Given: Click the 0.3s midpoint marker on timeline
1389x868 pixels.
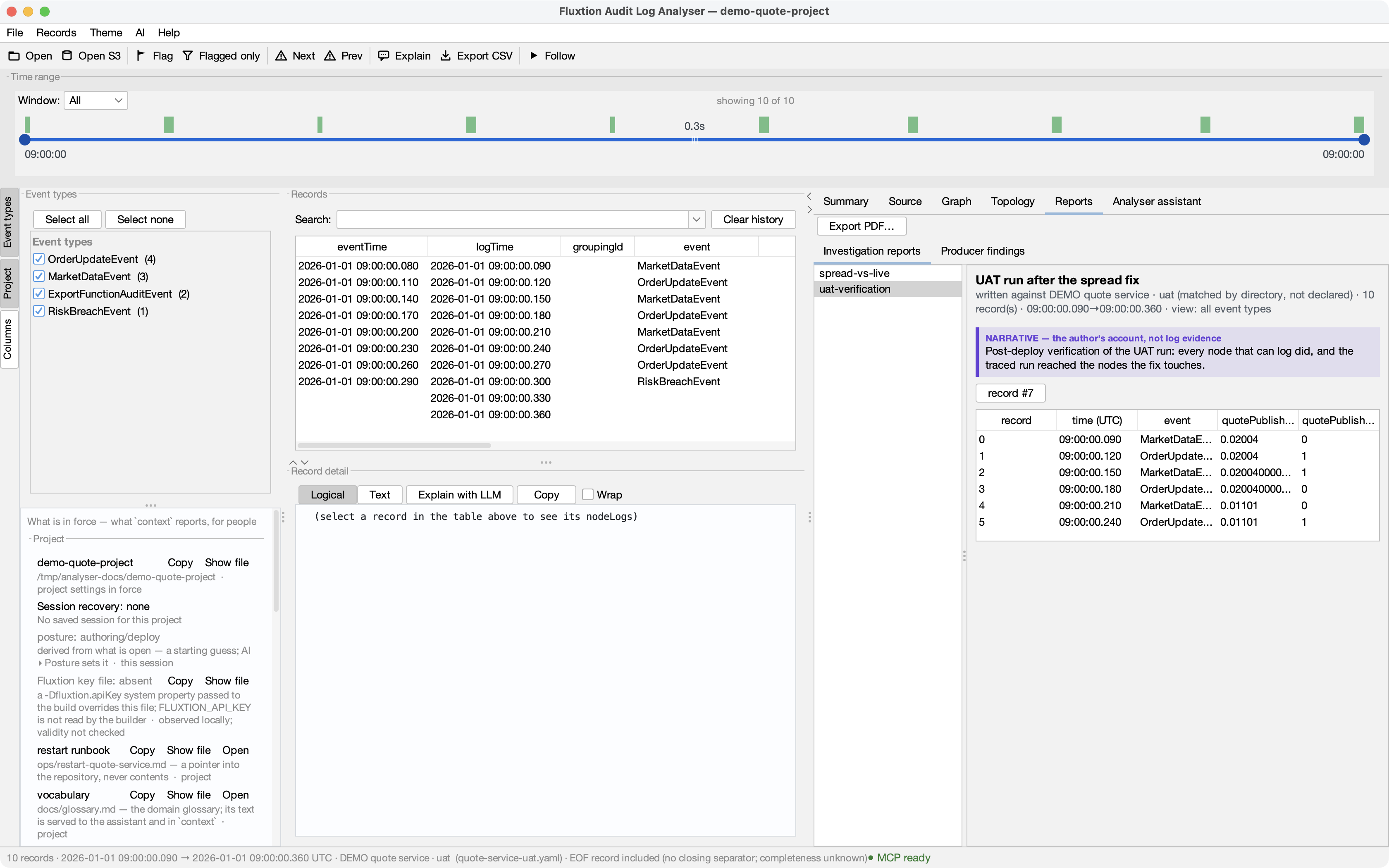Looking at the screenshot, I should 694,140.
